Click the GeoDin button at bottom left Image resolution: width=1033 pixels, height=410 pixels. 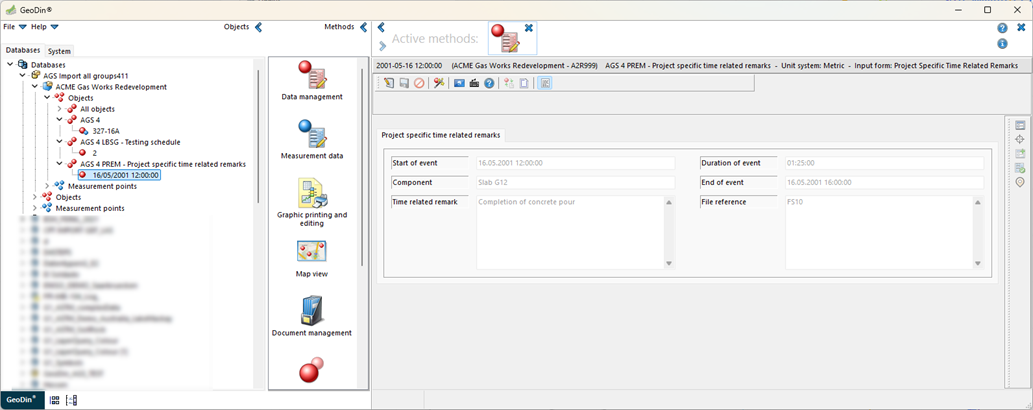pos(21,399)
